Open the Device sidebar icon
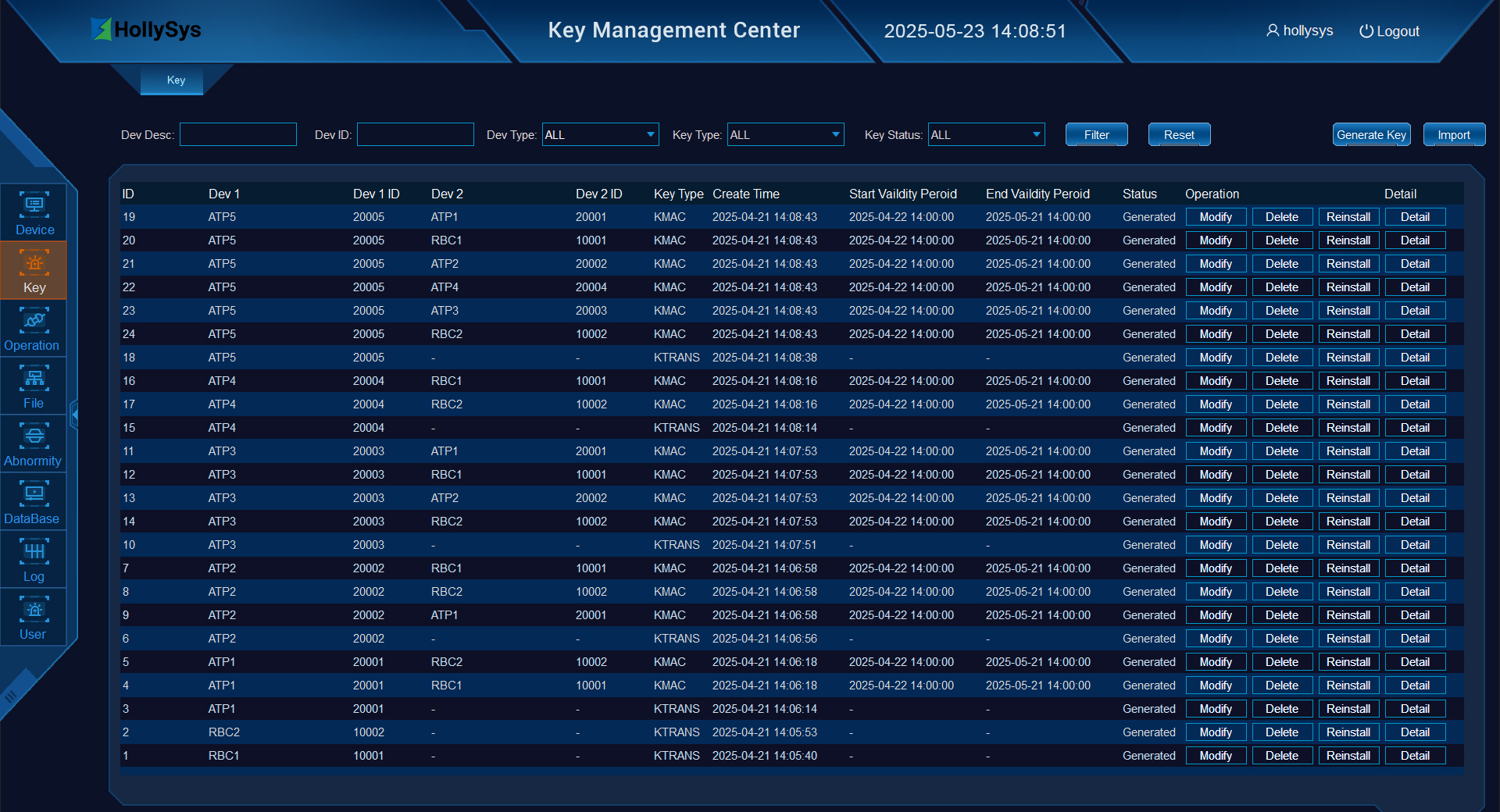Viewport: 1500px width, 812px height. (x=34, y=205)
